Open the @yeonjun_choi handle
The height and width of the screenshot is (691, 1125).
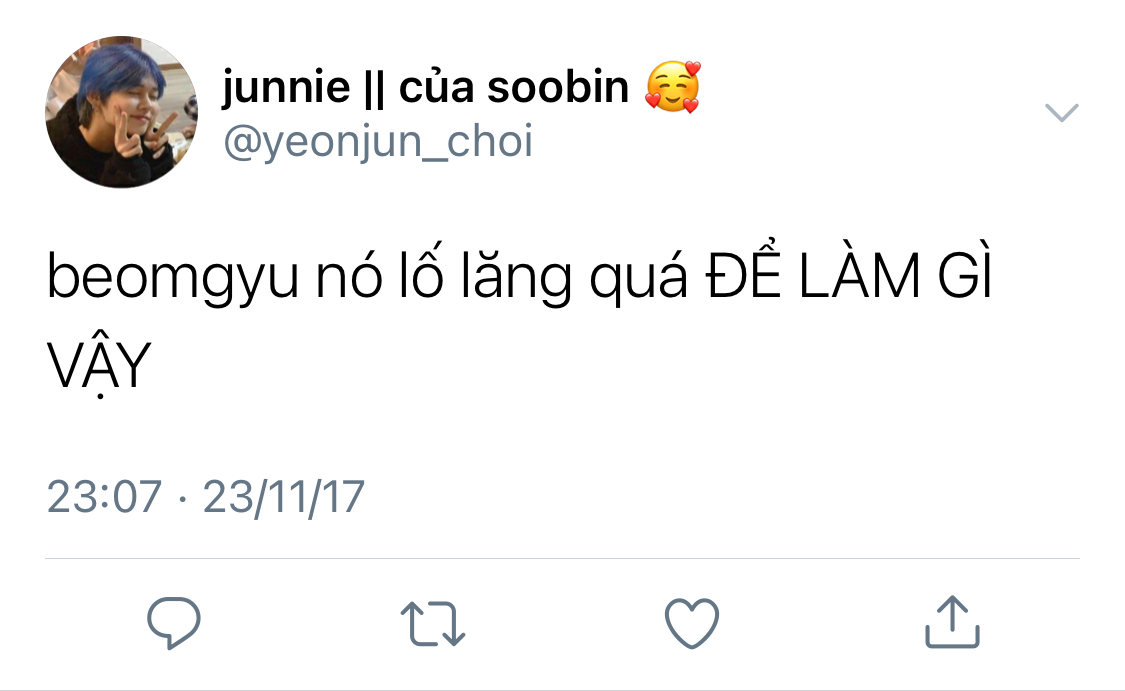coord(378,141)
